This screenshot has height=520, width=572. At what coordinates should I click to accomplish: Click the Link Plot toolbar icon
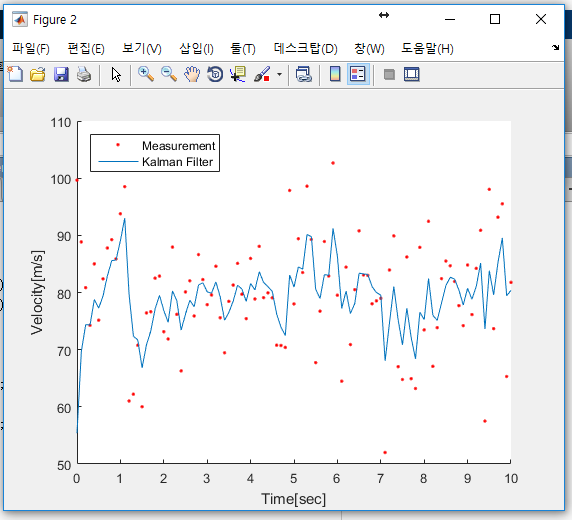304,74
